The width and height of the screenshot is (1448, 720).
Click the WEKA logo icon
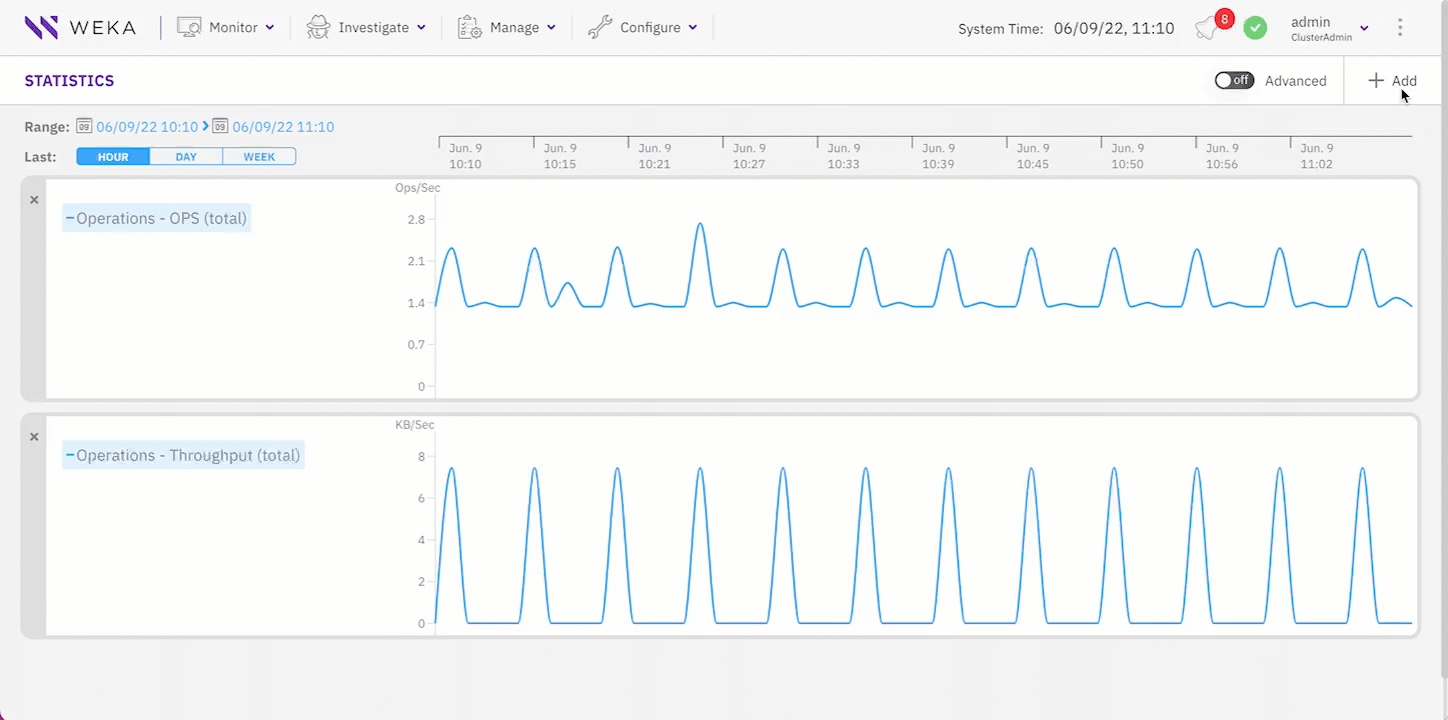pos(41,27)
